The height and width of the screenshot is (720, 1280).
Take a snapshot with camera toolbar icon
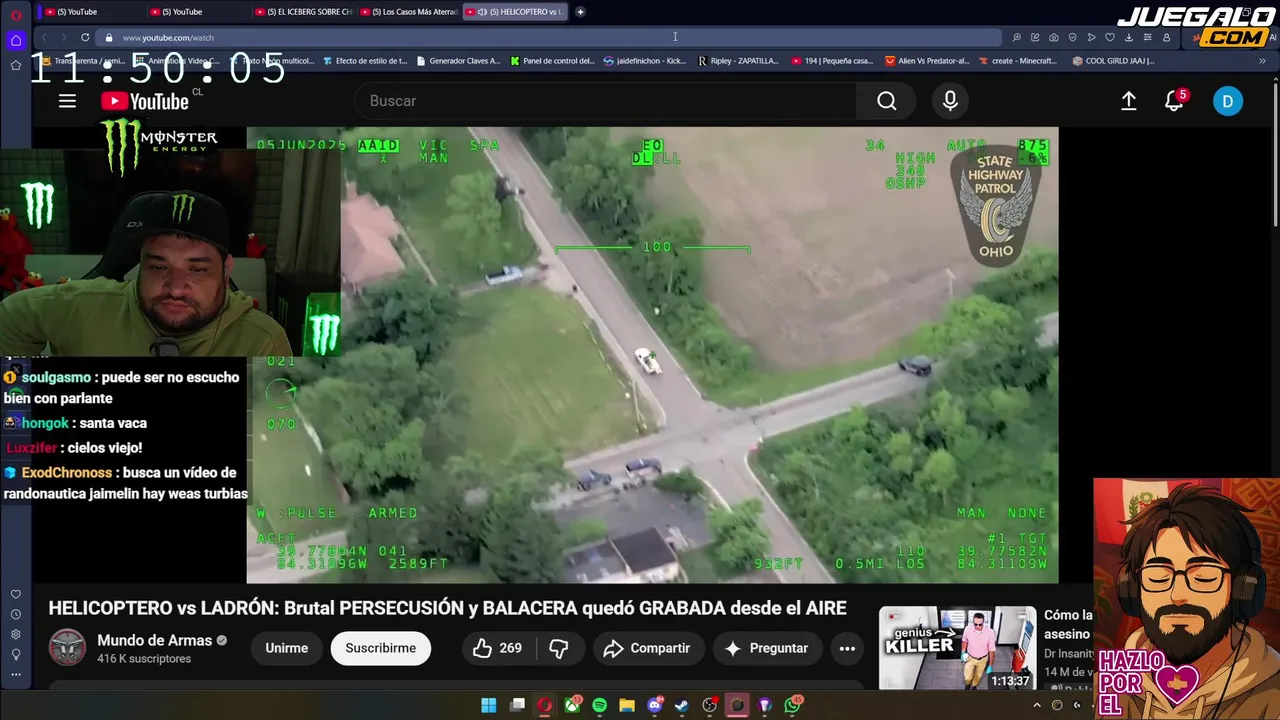[1053, 38]
